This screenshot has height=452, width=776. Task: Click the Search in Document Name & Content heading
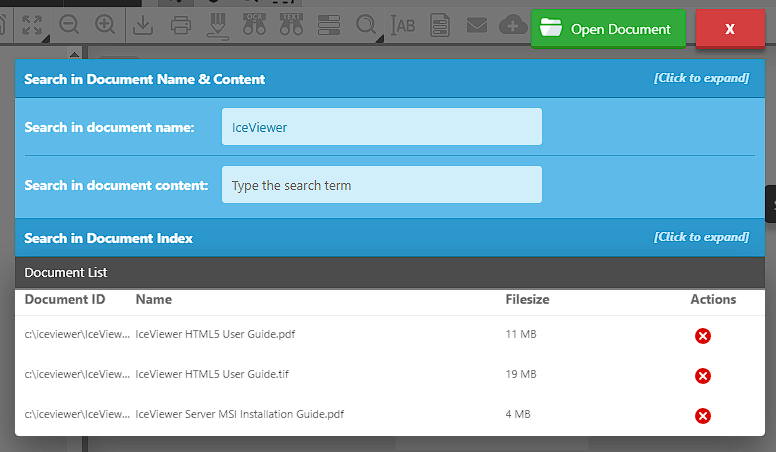point(145,79)
